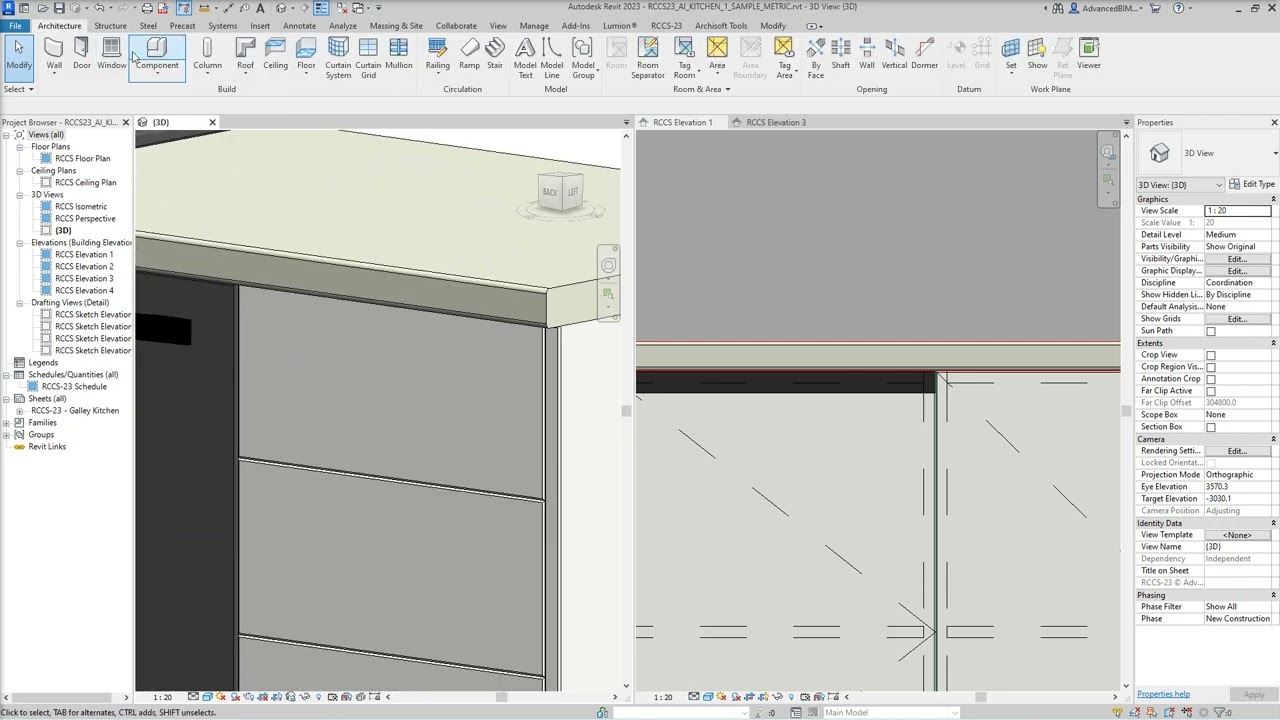
Task: Select the Model Line tool
Action: [552, 59]
